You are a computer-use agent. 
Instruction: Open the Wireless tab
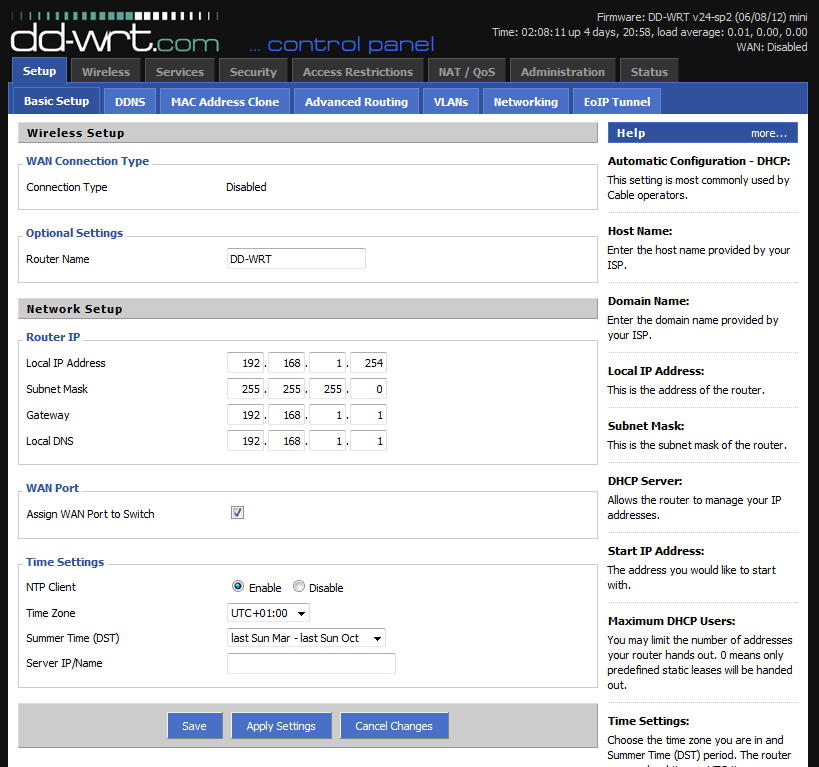(106, 72)
